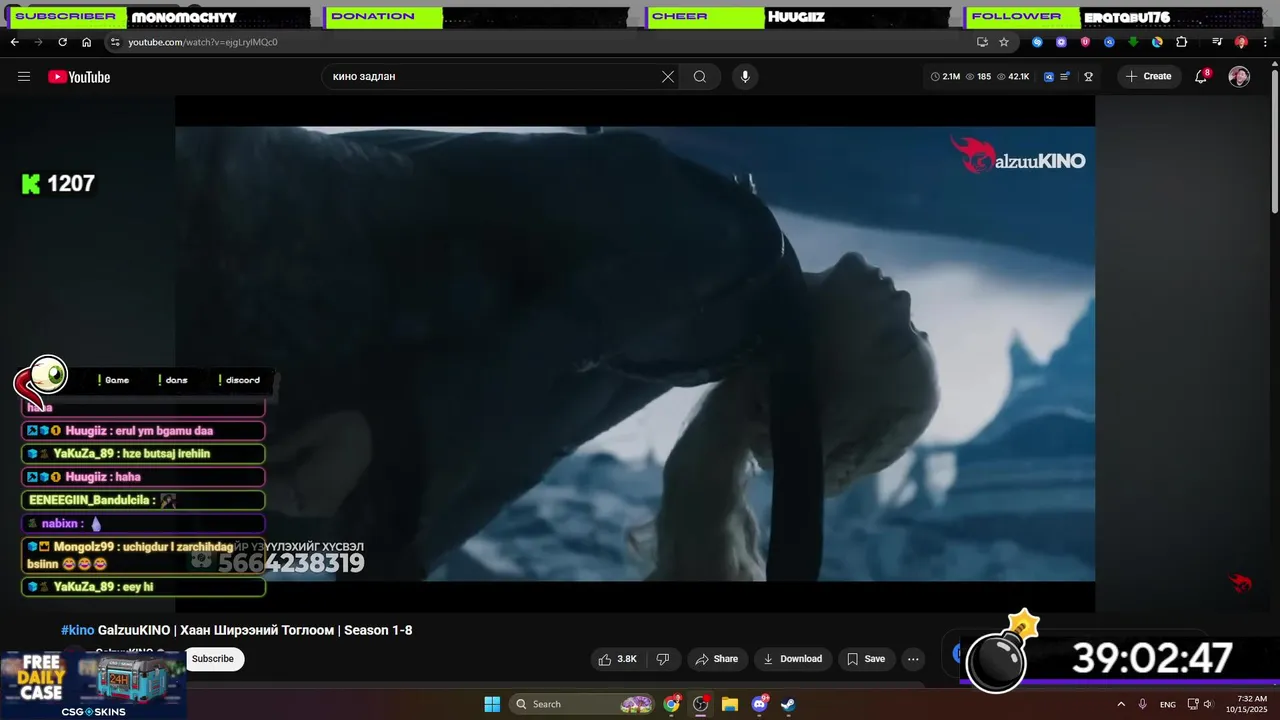The width and height of the screenshot is (1280, 720).
Task: Click the browser address bar URL
Action: pos(203,42)
